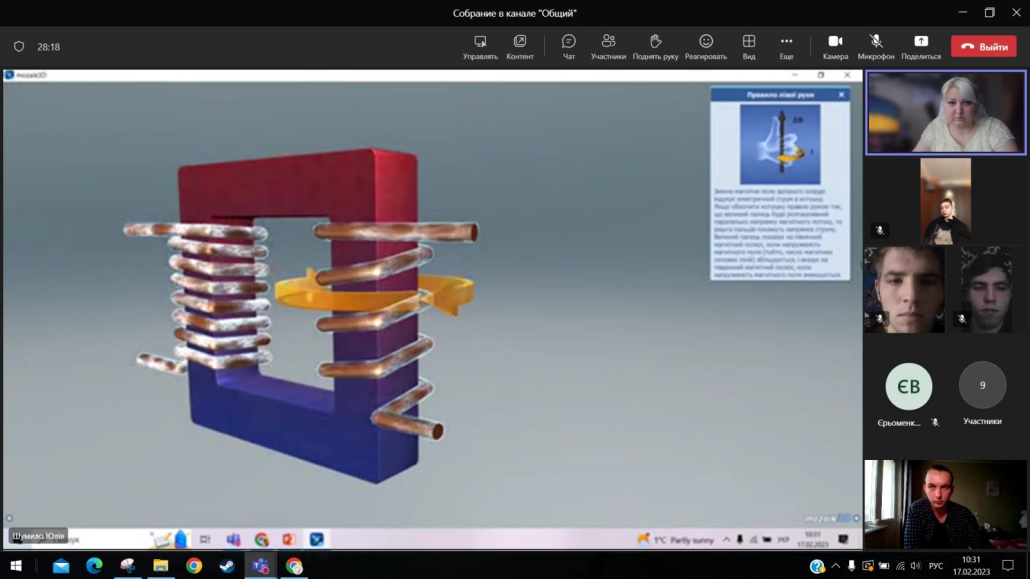1030x579 pixels.
Task: Click the Поделиться share screen icon
Action: click(920, 42)
